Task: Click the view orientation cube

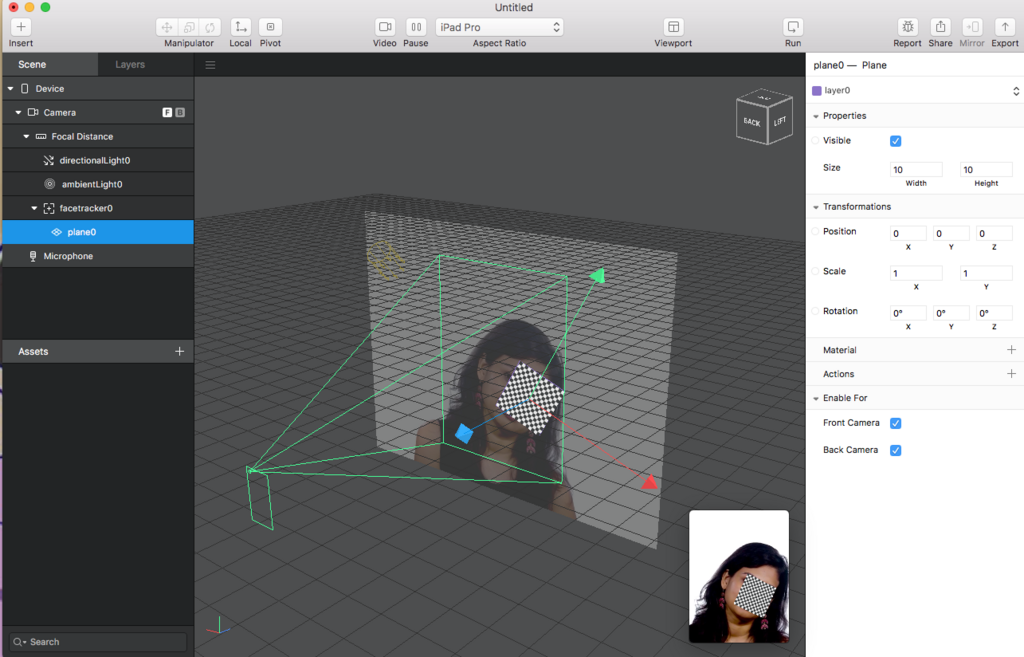Action: (763, 116)
